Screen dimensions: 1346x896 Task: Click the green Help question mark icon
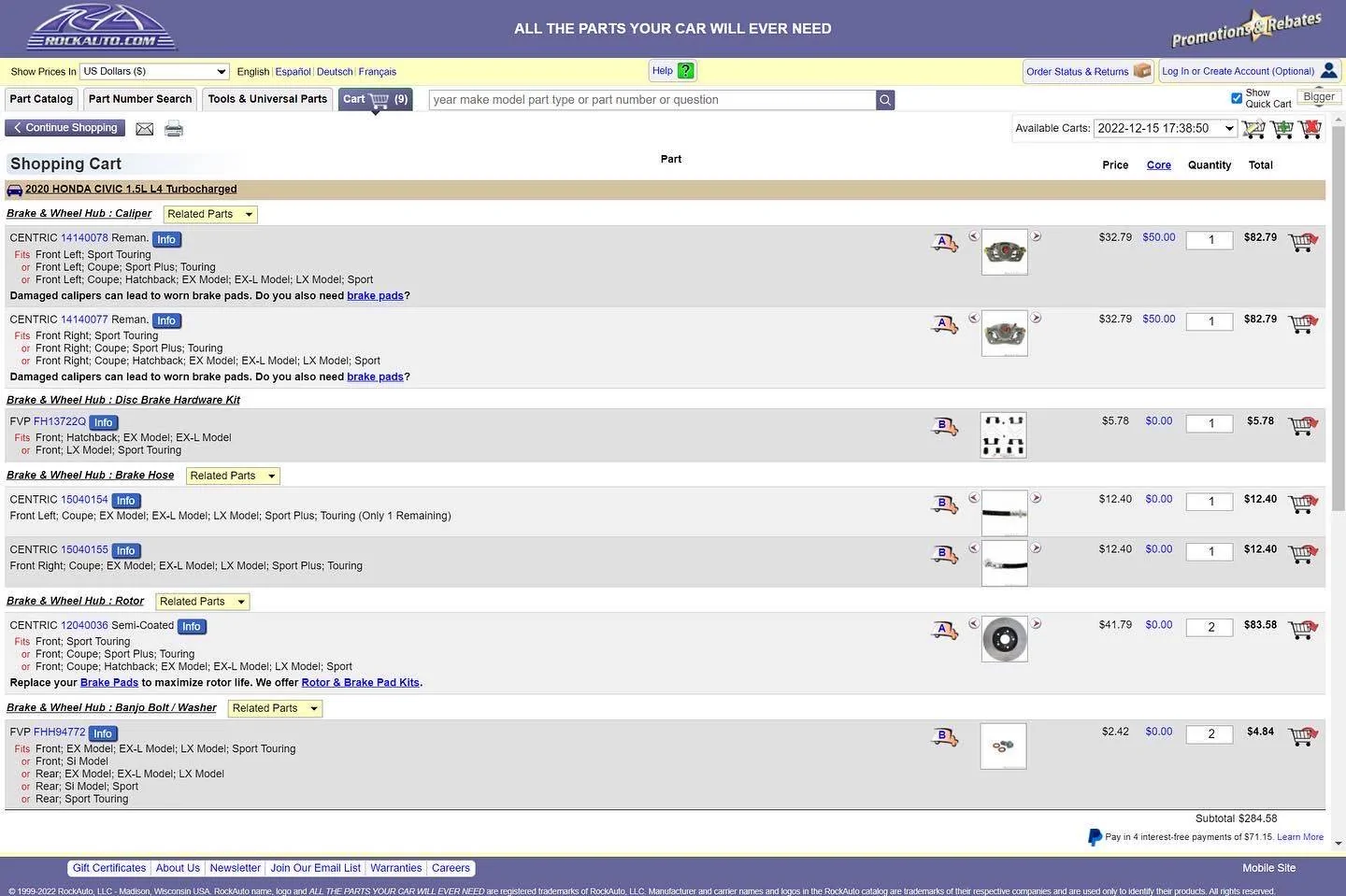[x=686, y=71]
